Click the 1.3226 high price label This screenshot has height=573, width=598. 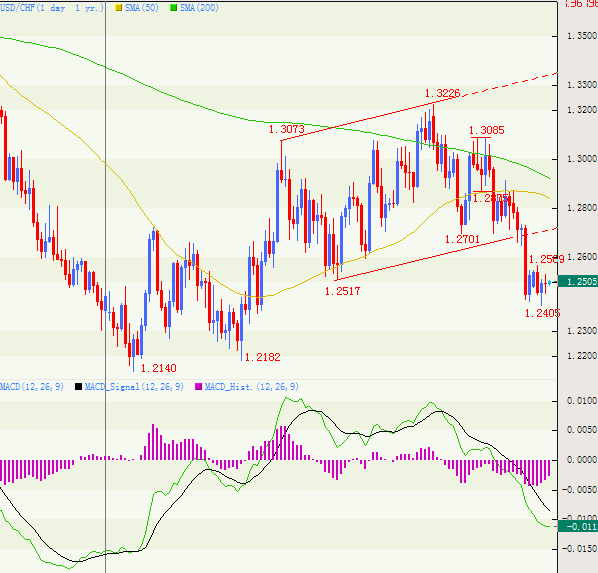click(442, 93)
